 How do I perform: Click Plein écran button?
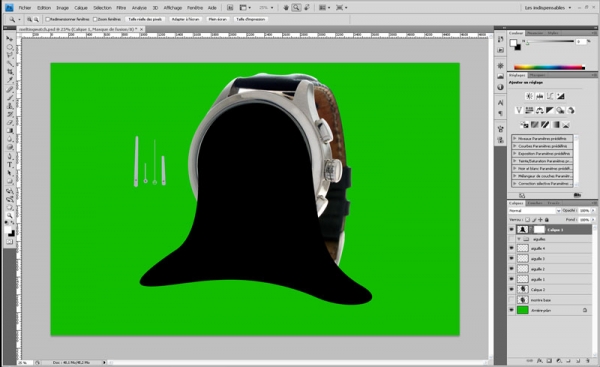[217, 19]
